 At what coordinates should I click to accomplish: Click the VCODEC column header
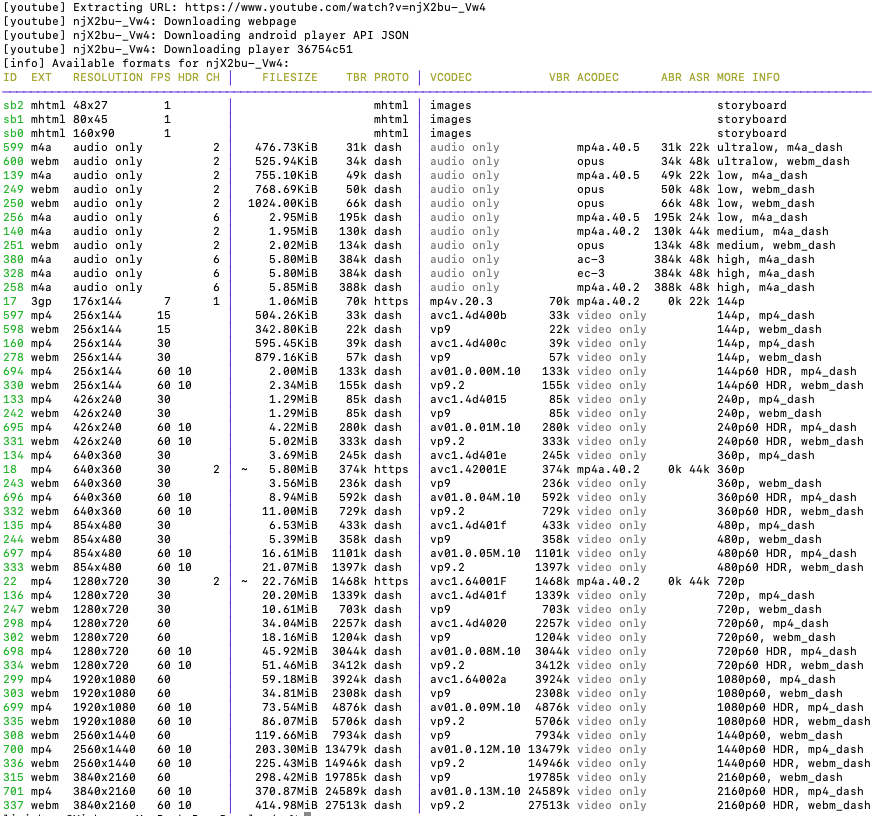[451, 77]
